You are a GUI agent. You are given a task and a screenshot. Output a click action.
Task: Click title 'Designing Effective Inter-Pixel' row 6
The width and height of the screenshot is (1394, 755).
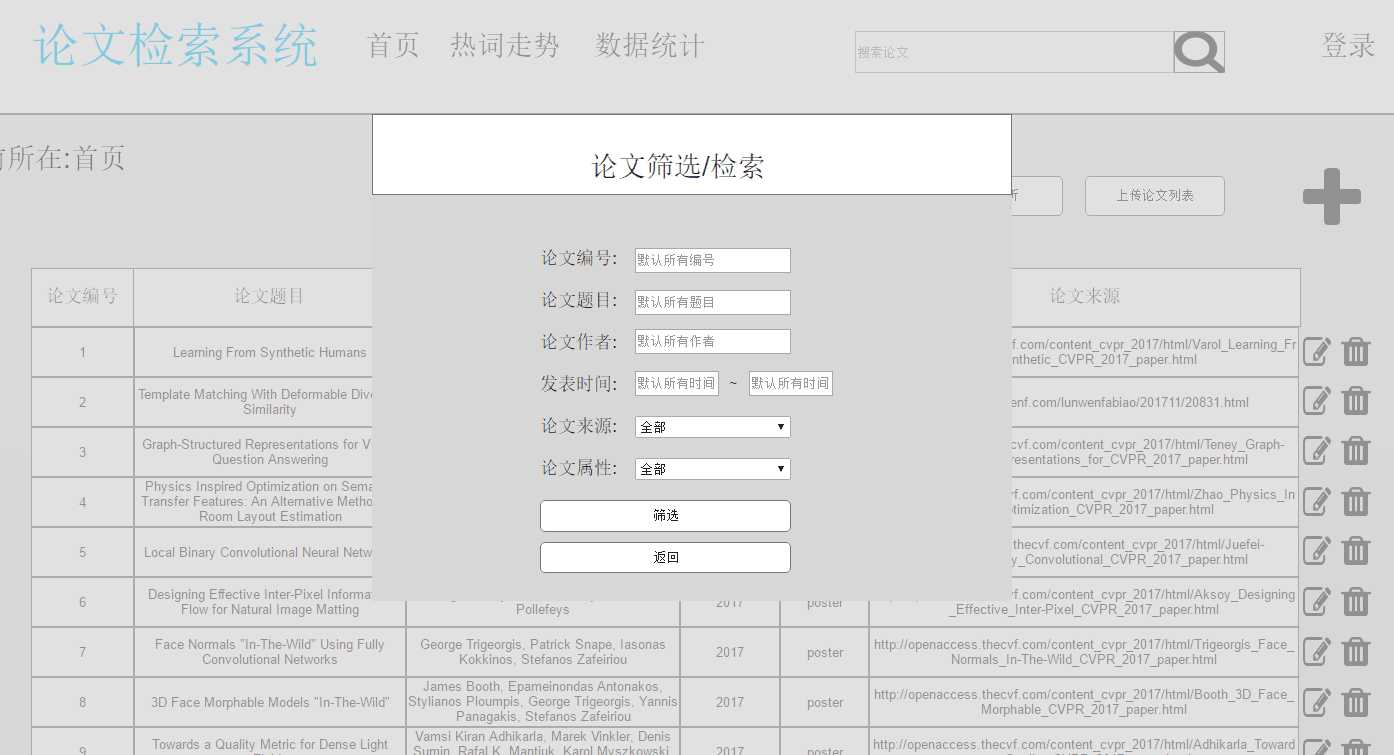click(260, 602)
